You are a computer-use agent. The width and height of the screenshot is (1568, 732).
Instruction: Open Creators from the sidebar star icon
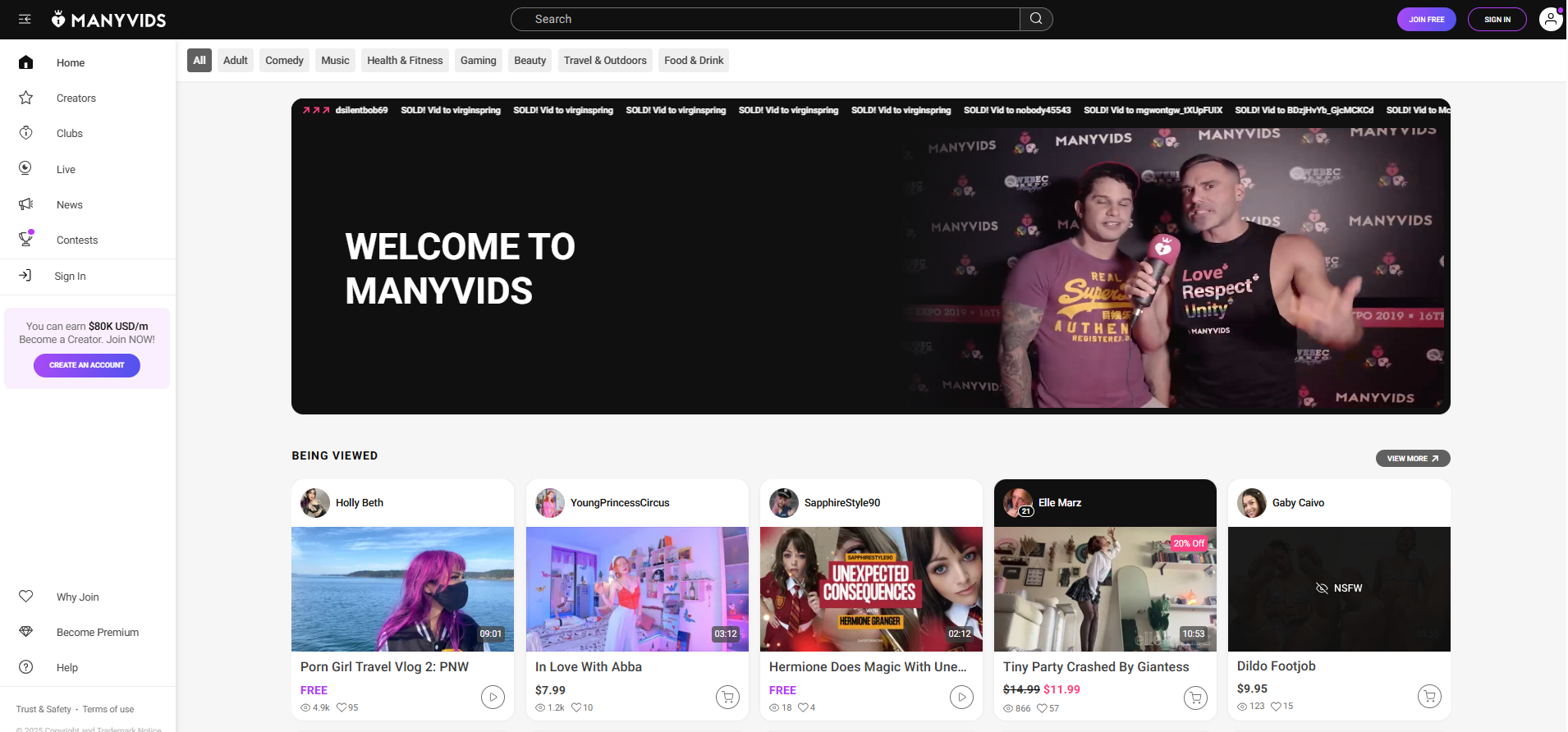click(x=26, y=98)
